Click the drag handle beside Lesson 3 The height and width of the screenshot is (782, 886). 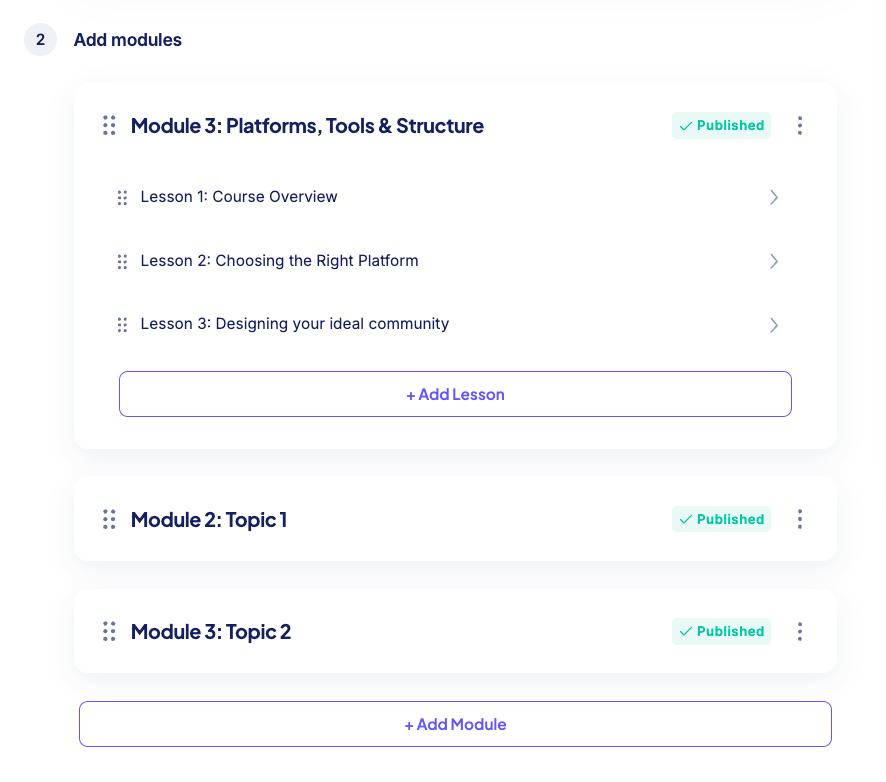[122, 325]
